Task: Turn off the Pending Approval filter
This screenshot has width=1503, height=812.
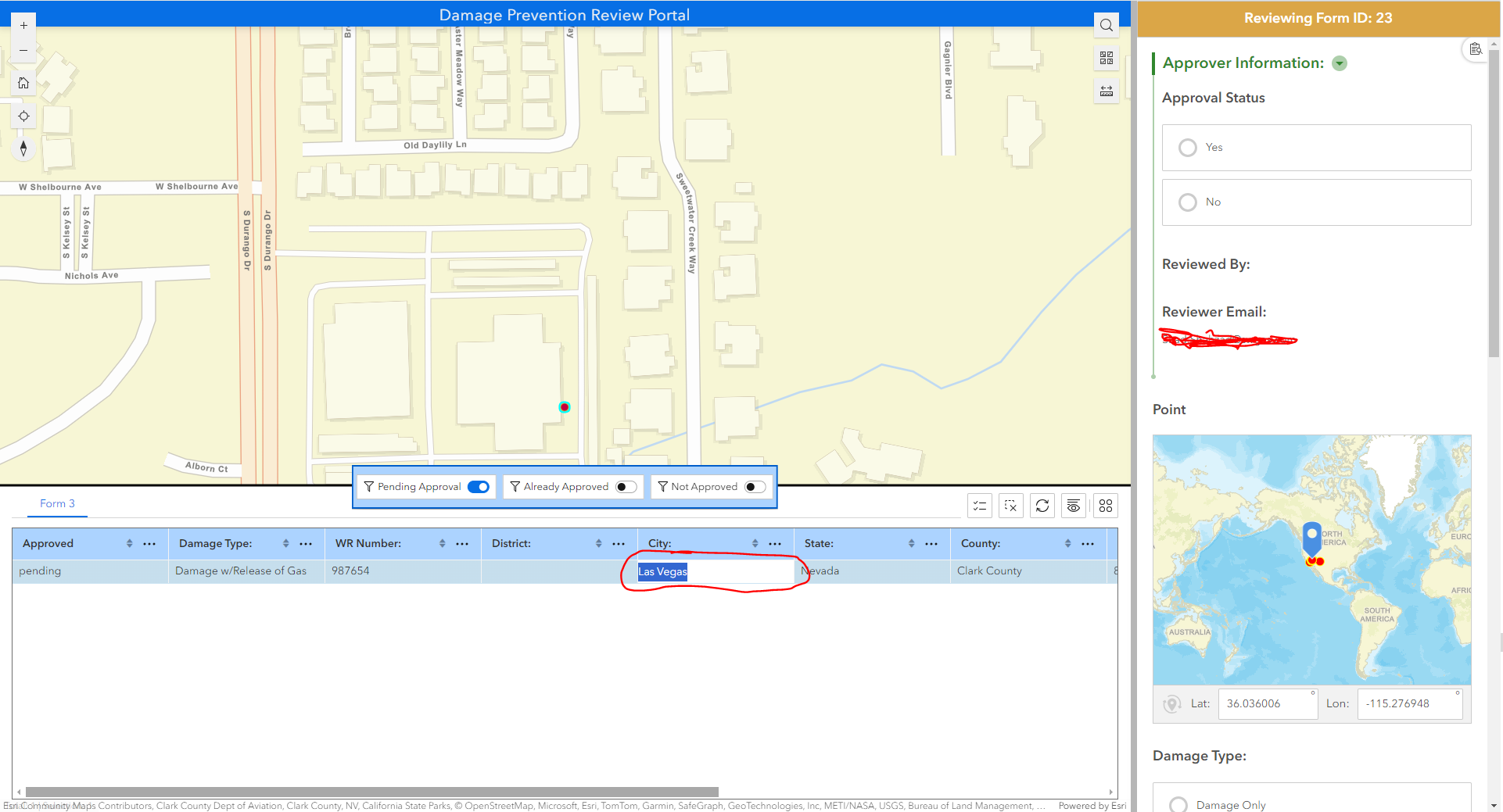Action: 479,486
